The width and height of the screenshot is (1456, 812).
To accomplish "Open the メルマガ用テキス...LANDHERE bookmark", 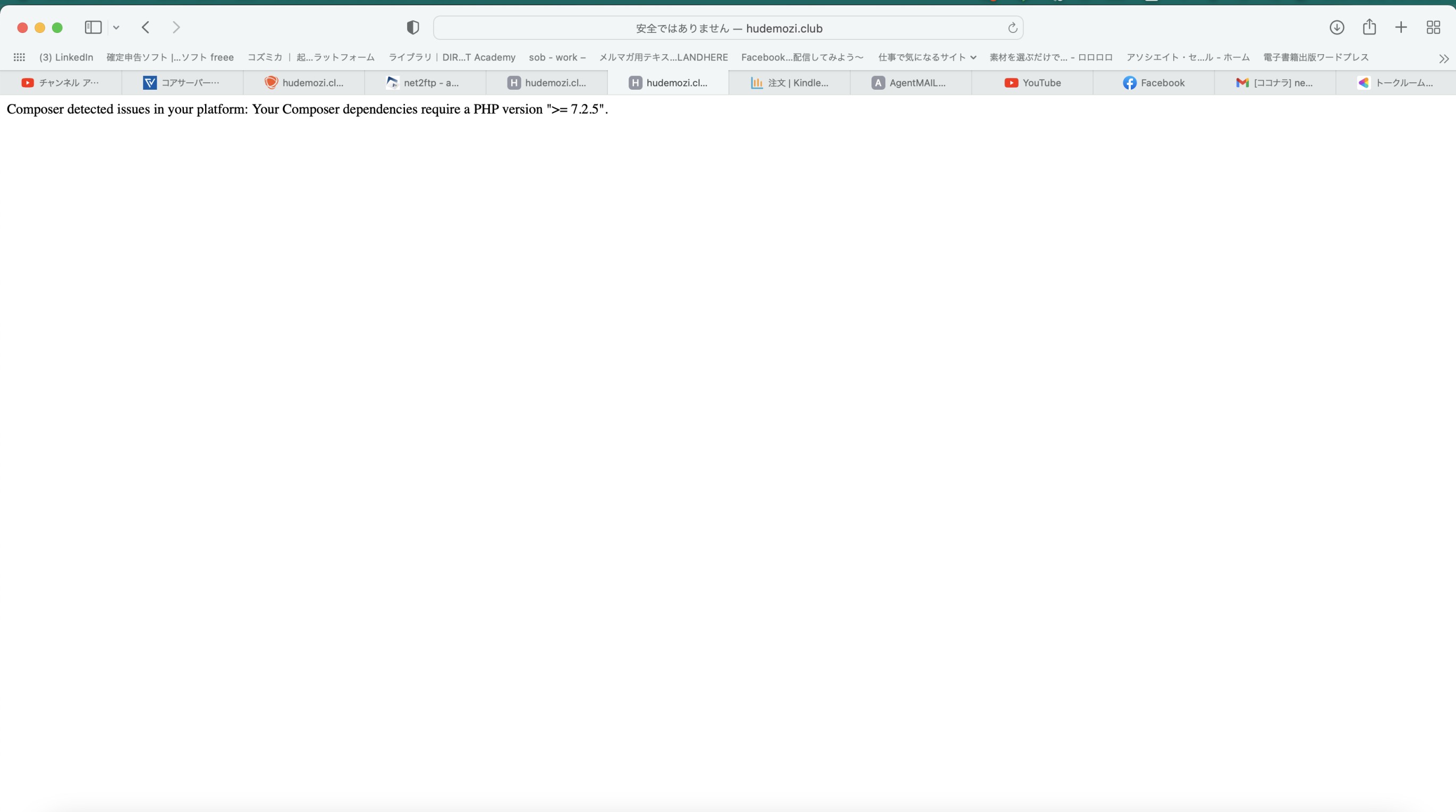I will click(663, 57).
